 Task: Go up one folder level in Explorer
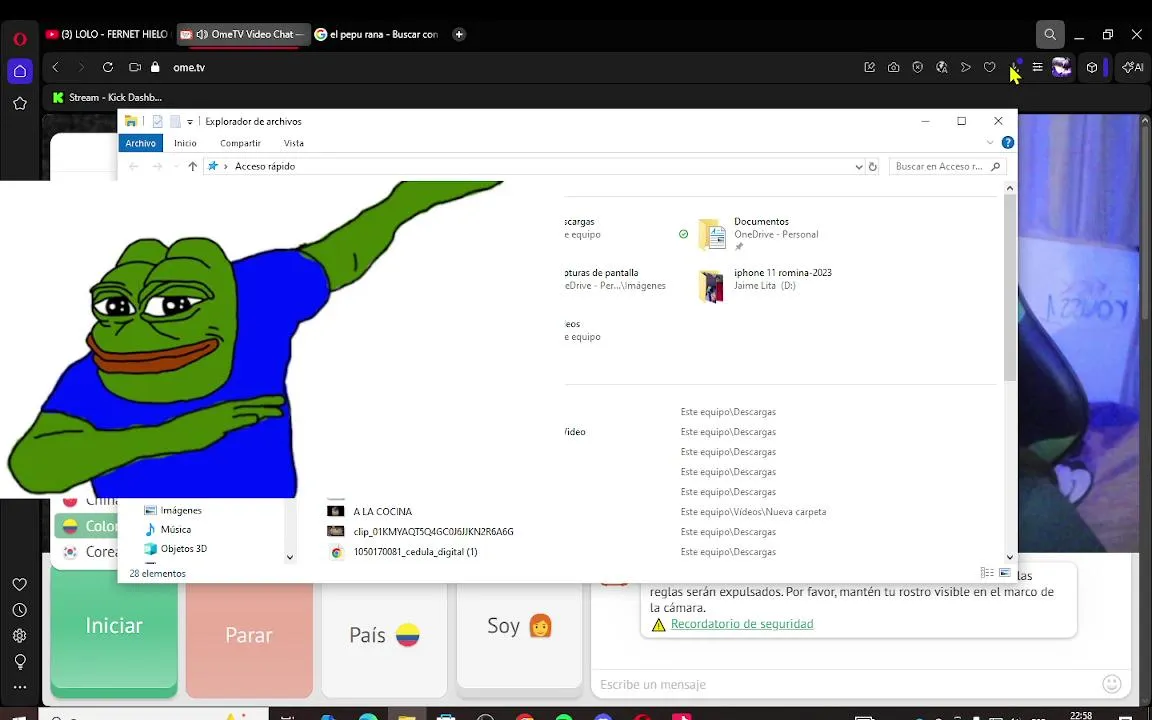[x=192, y=167]
